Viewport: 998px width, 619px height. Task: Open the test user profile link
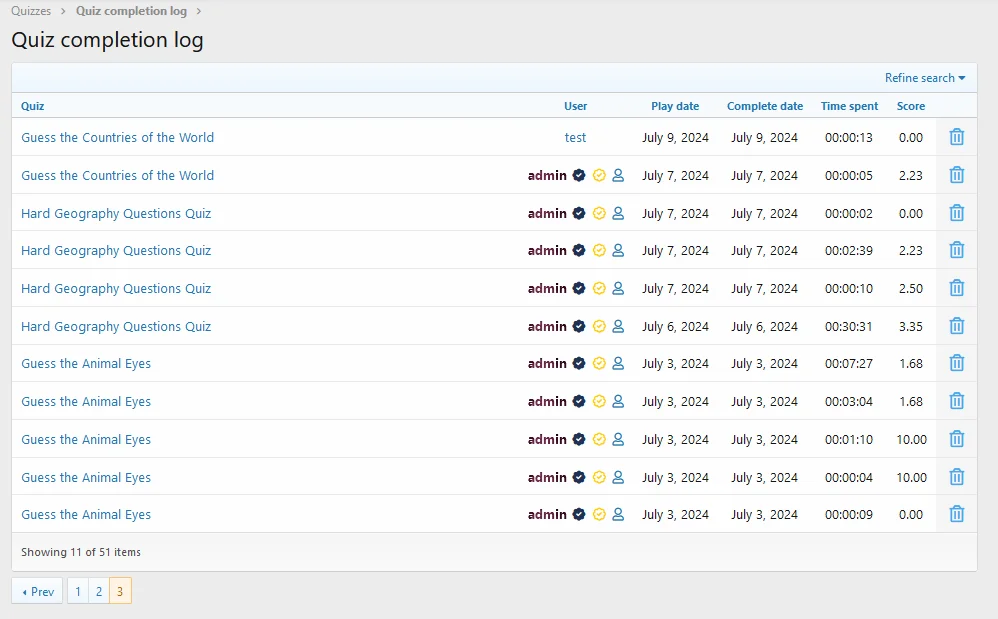pyautogui.click(x=575, y=138)
